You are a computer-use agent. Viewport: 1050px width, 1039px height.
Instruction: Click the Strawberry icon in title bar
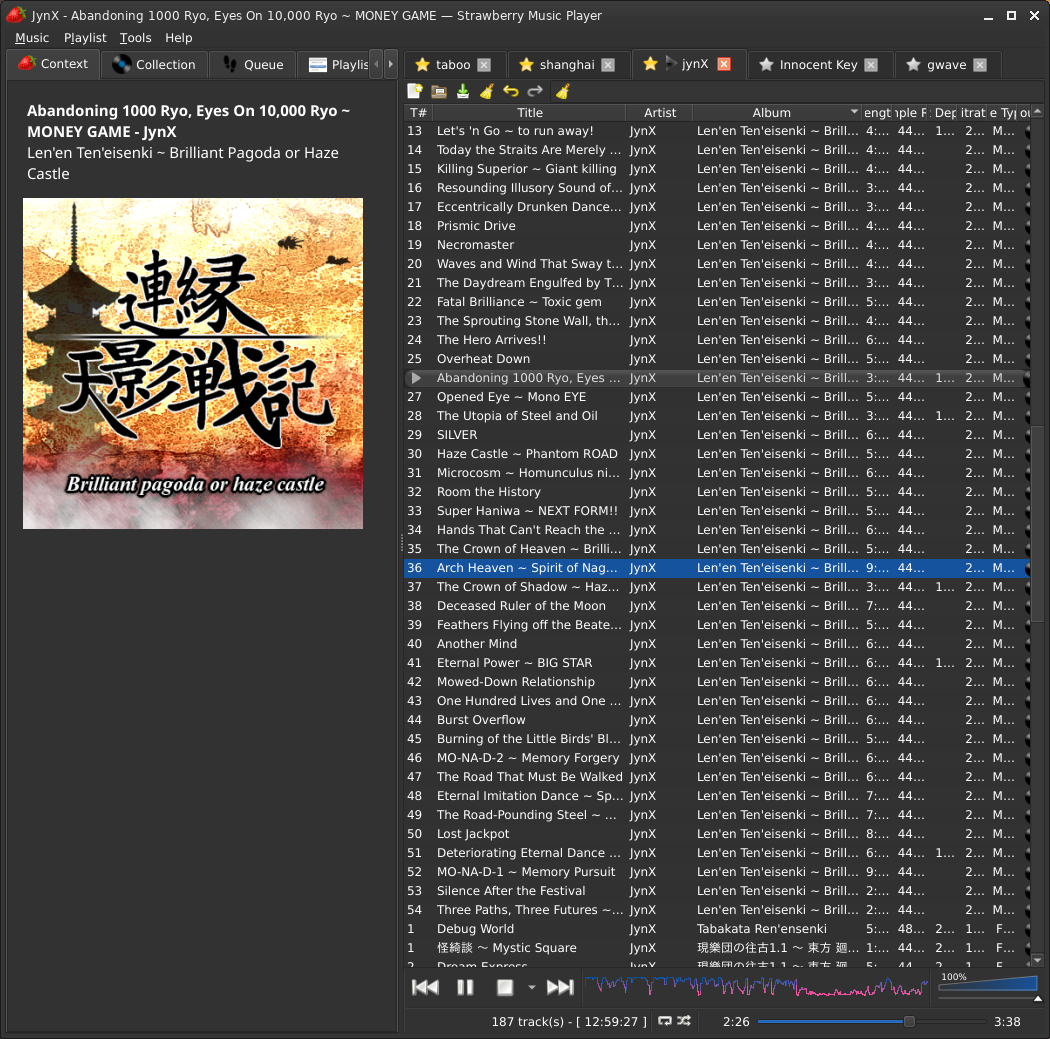tap(15, 14)
